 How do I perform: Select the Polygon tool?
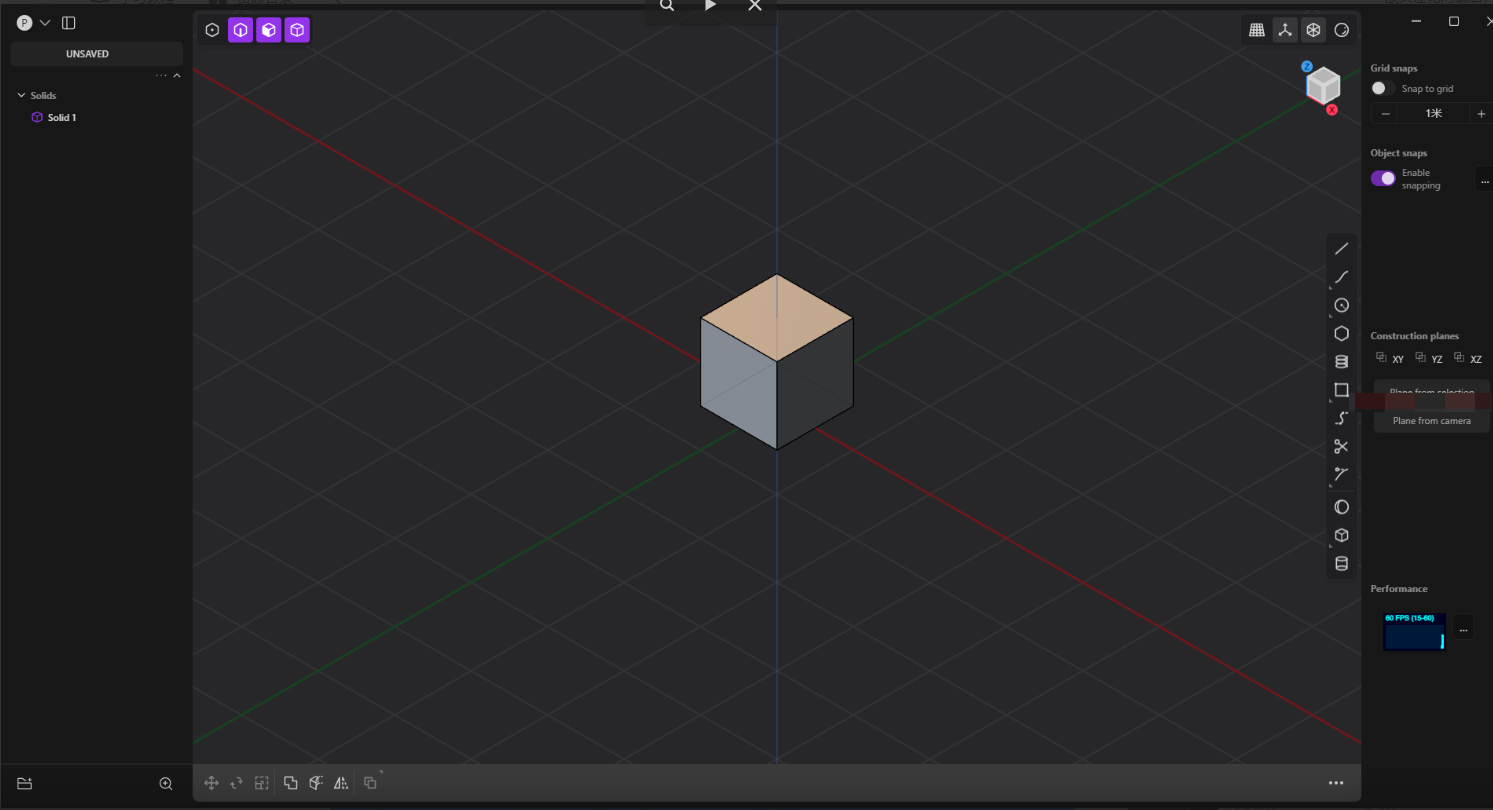1342,333
